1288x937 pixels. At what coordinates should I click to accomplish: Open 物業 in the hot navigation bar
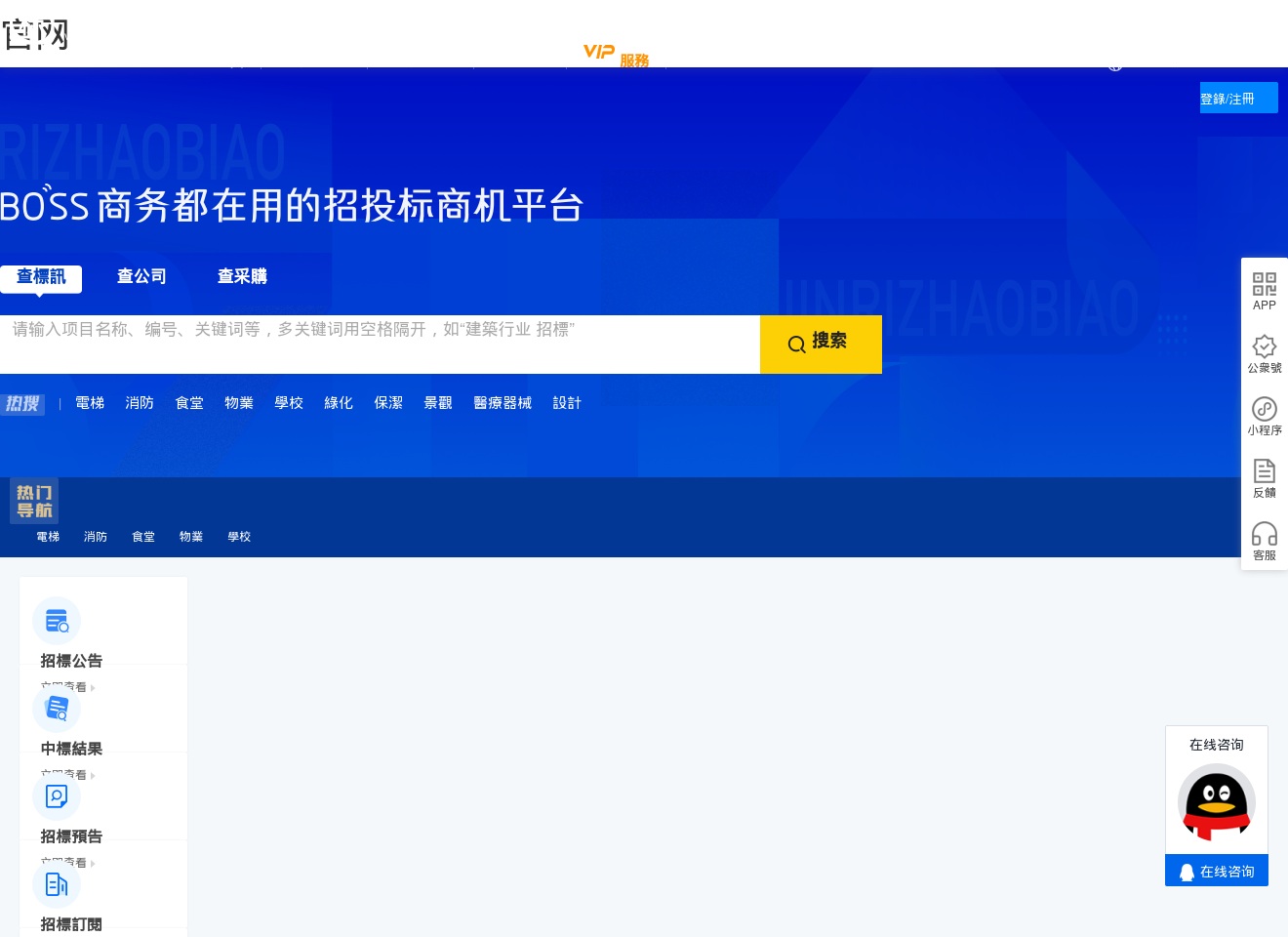click(191, 537)
